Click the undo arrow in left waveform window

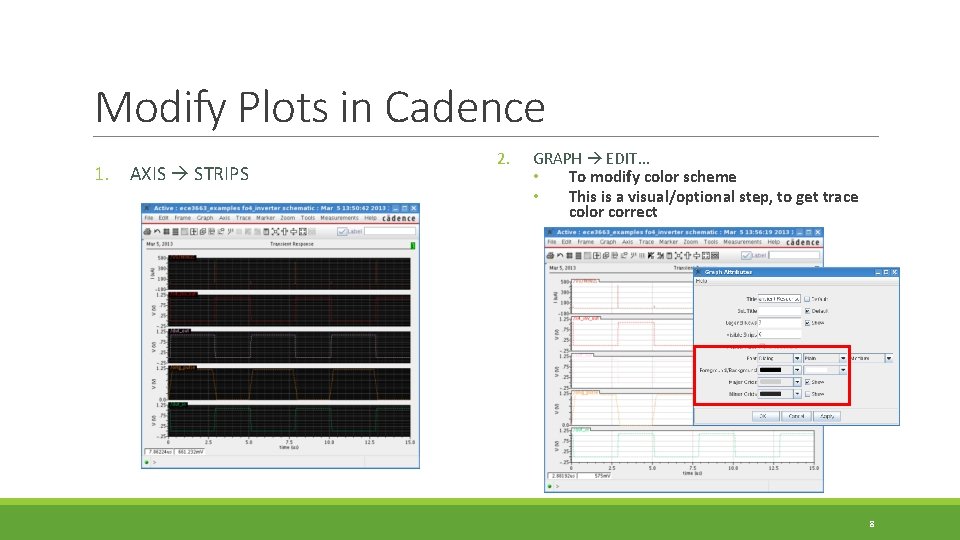[x=157, y=231]
